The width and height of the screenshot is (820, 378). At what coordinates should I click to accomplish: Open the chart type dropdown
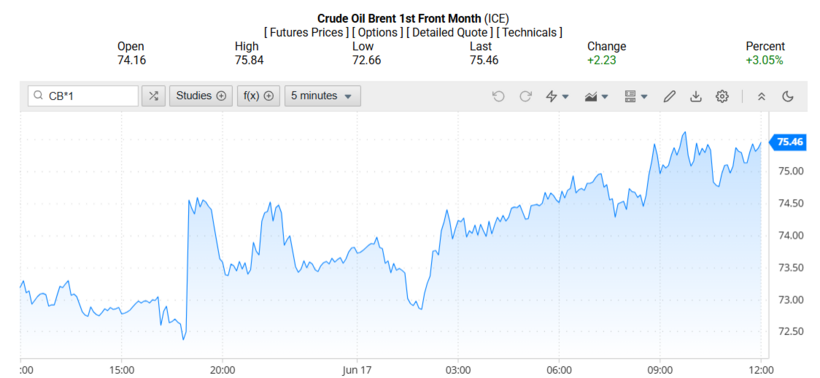[x=596, y=96]
